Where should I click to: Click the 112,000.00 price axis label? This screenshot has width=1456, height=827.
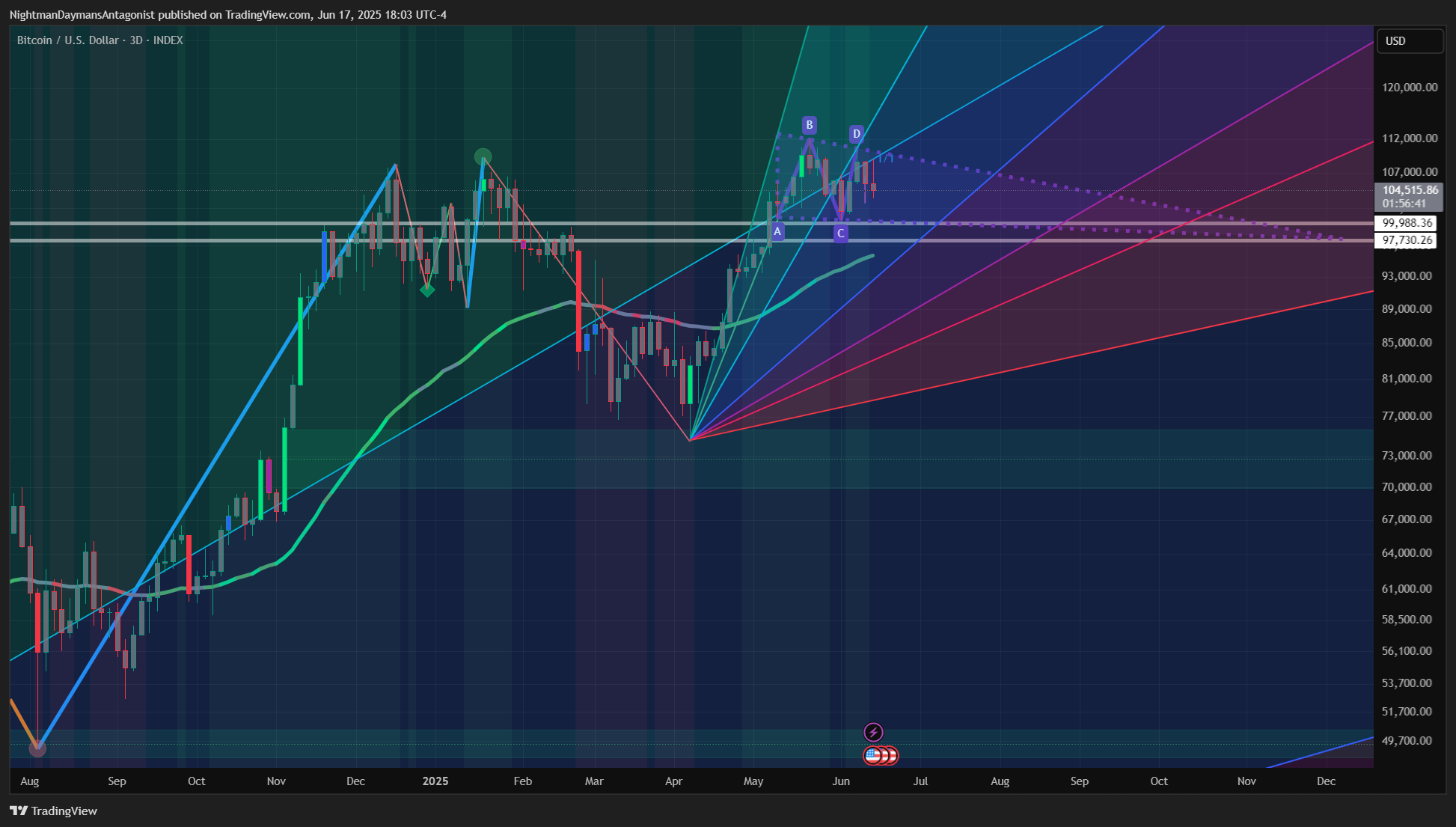click(1410, 138)
